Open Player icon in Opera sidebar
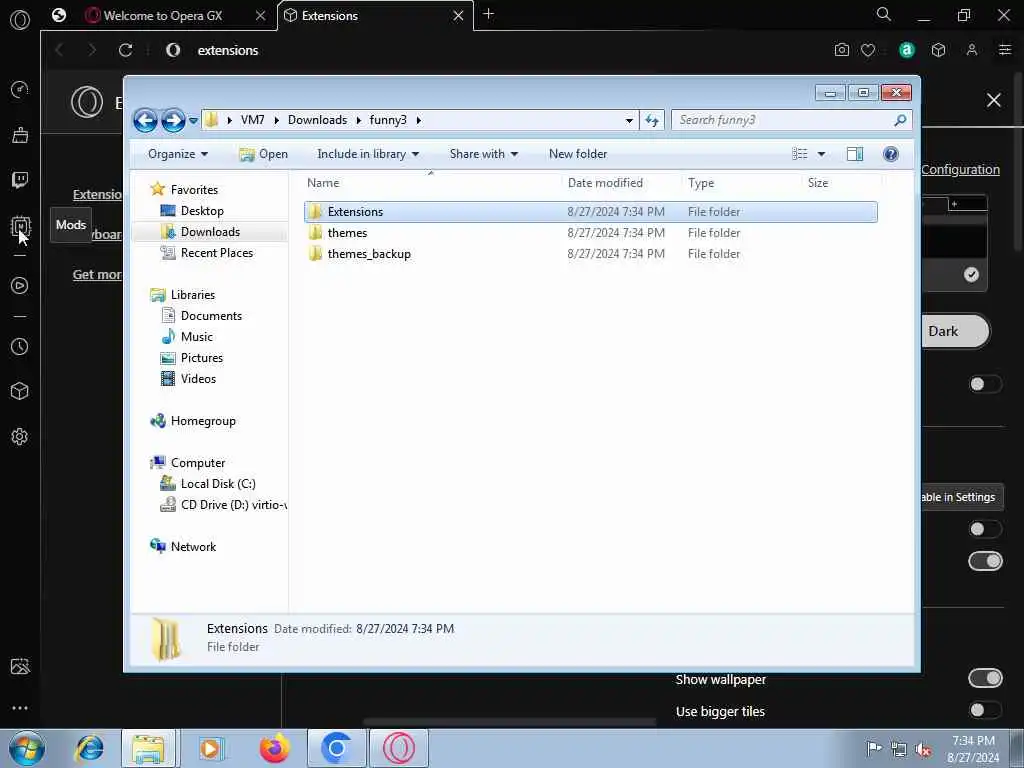 click(x=20, y=285)
